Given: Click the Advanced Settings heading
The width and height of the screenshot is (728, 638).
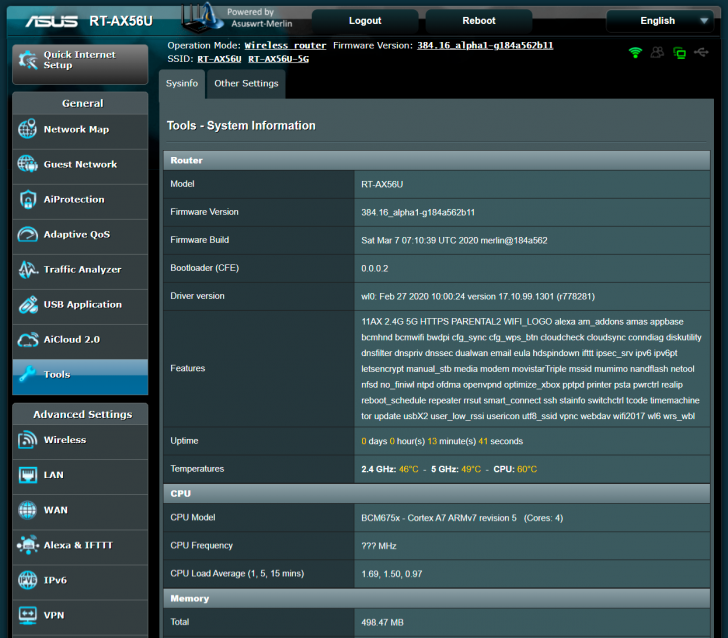Looking at the screenshot, I should [x=82, y=414].
